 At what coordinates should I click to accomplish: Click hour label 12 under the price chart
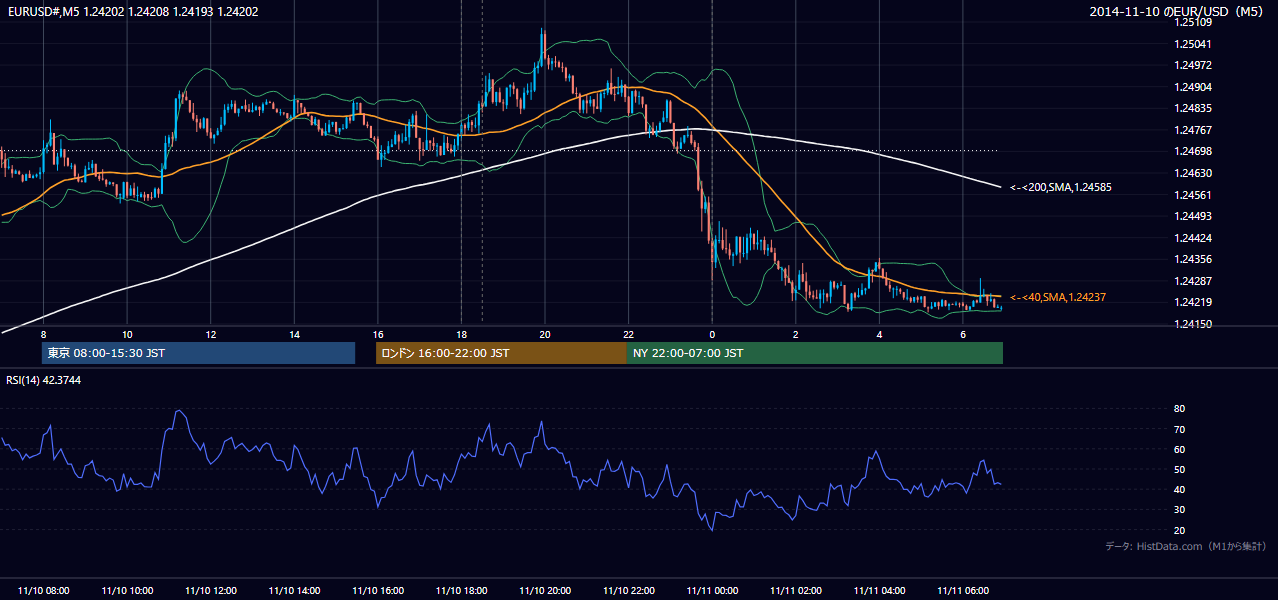[x=210, y=334]
